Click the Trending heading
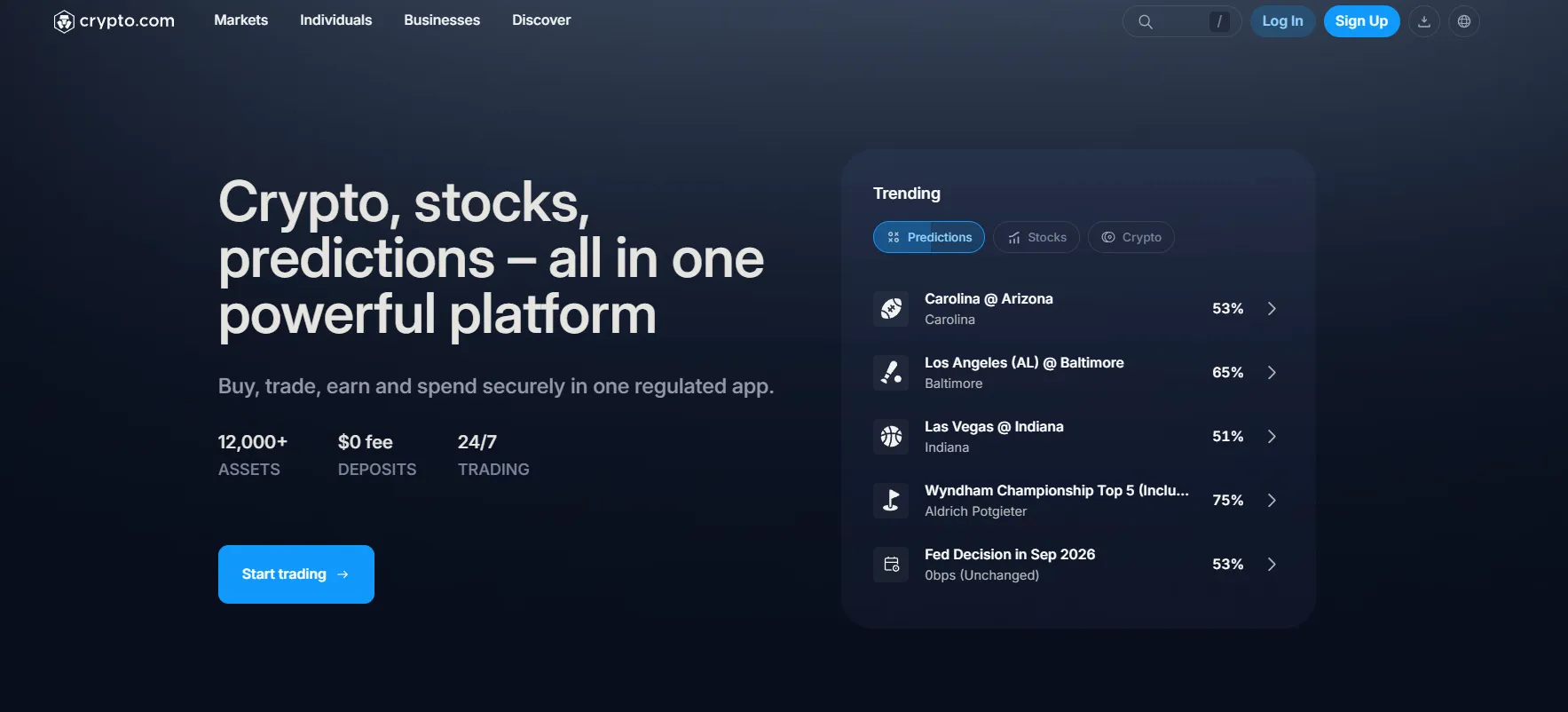Image resolution: width=1568 pixels, height=712 pixels. [907, 194]
